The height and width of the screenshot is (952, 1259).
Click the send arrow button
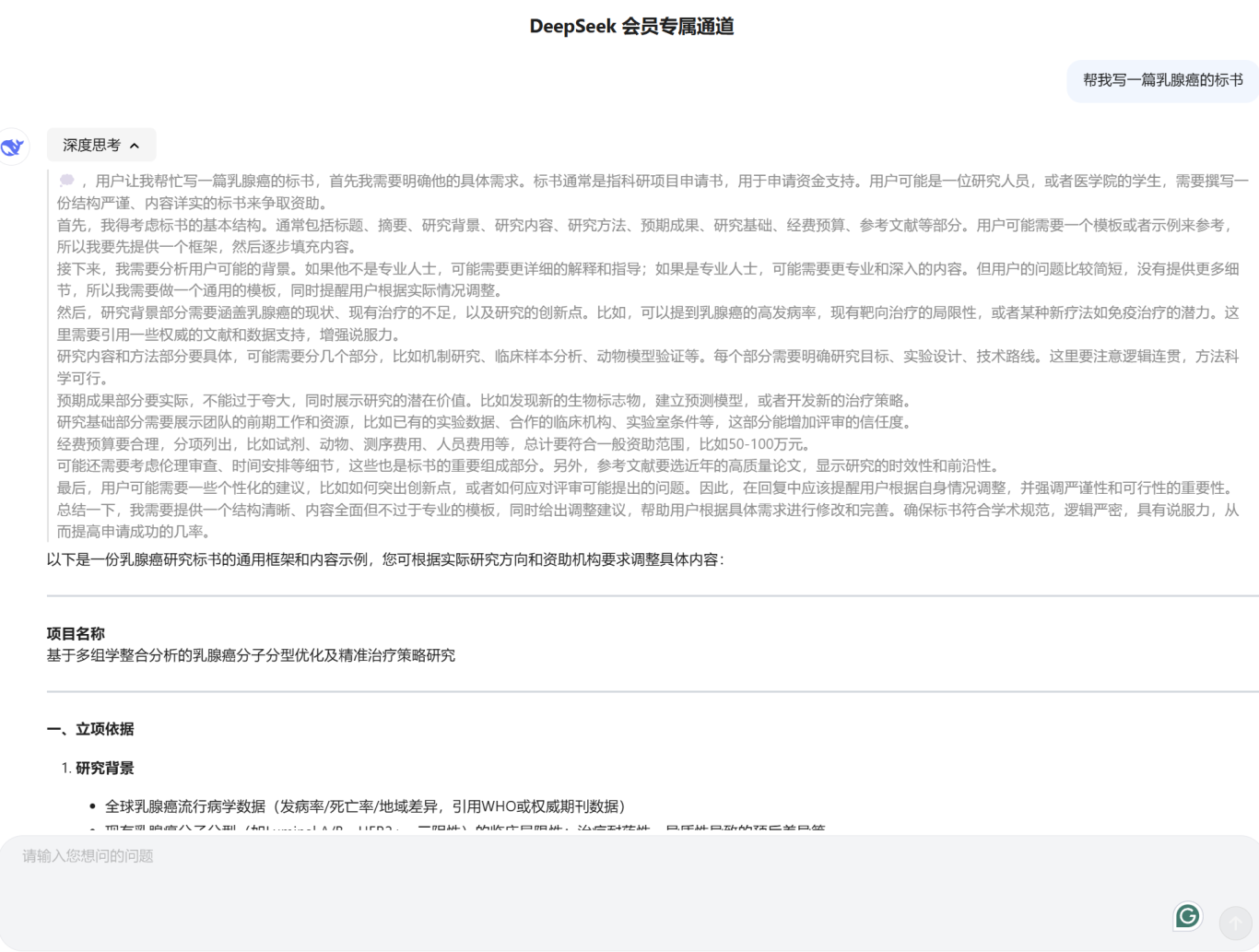(x=1235, y=923)
